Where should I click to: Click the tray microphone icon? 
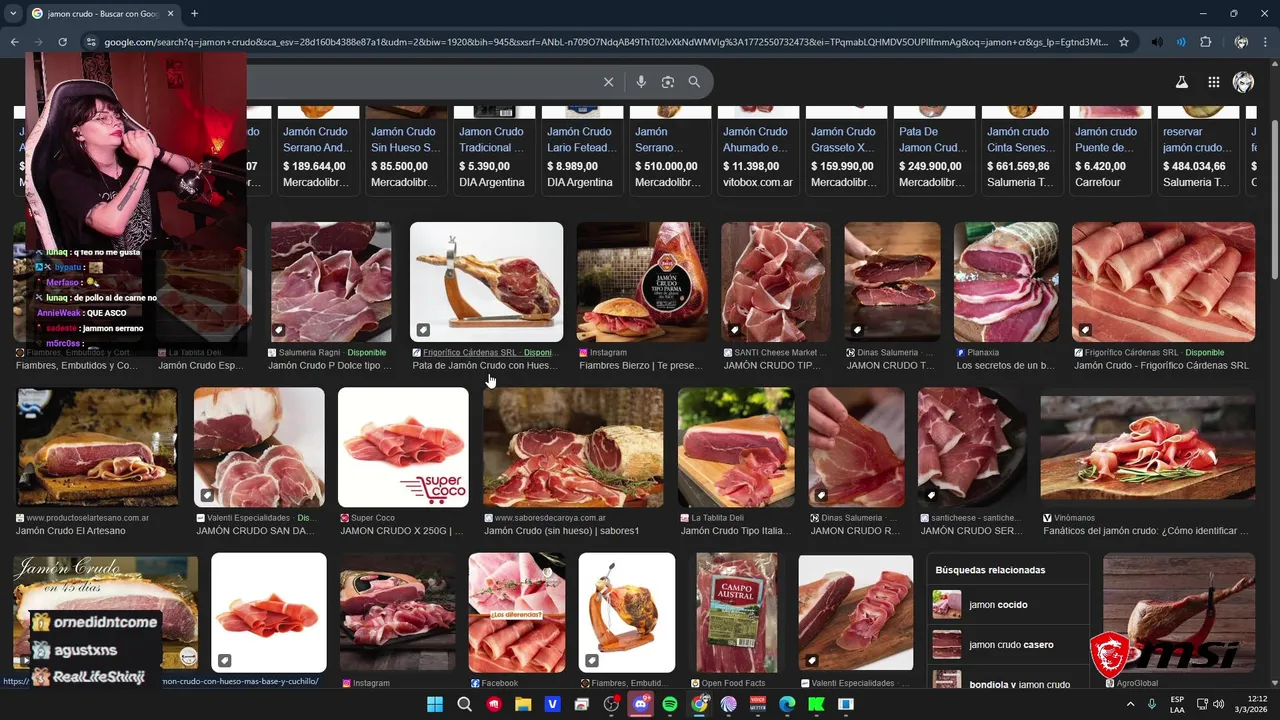tap(1153, 704)
